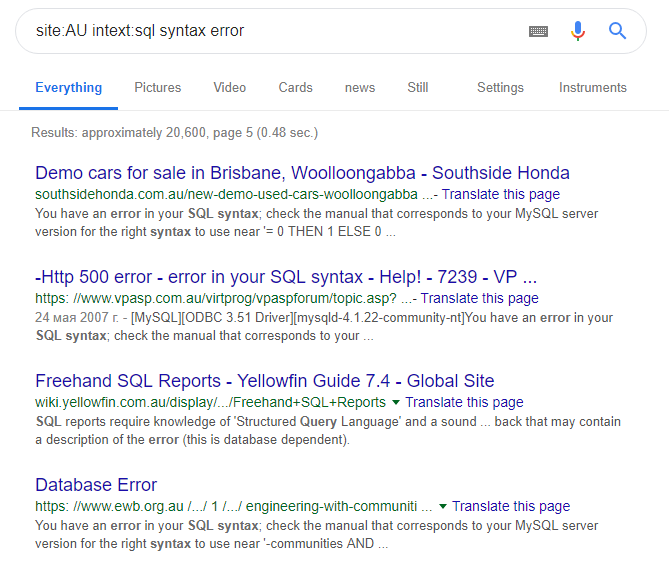Switch to the news tab
Image resolution: width=669 pixels, height=576 pixels.
tap(360, 88)
